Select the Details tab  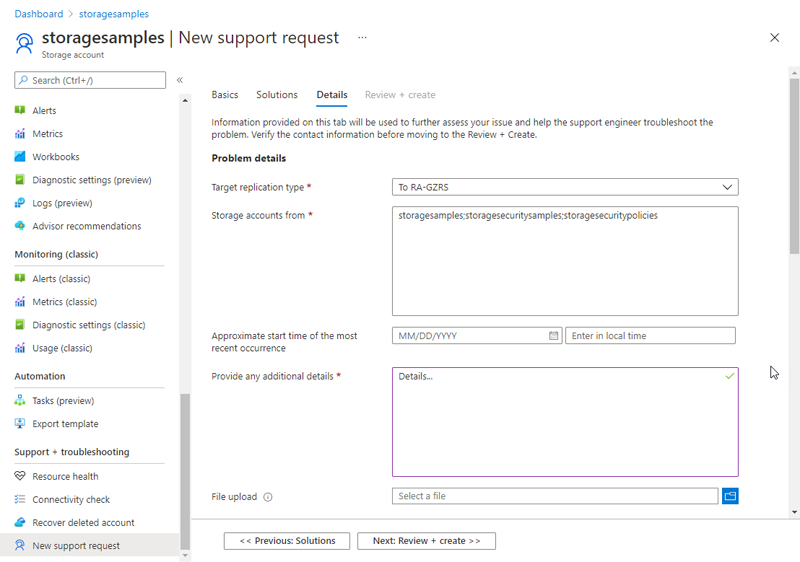332,95
